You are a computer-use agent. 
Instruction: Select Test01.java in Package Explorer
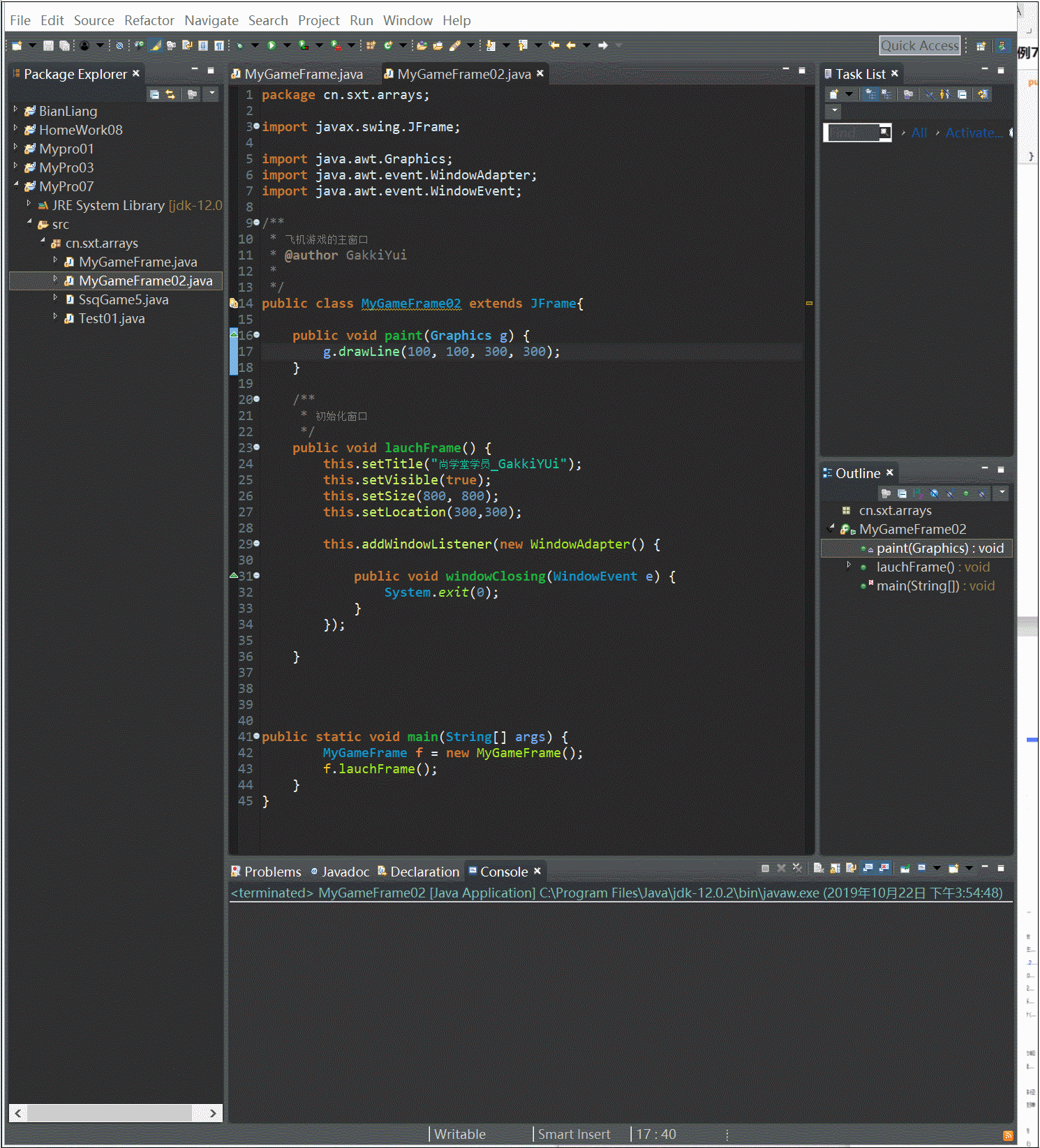coord(112,318)
